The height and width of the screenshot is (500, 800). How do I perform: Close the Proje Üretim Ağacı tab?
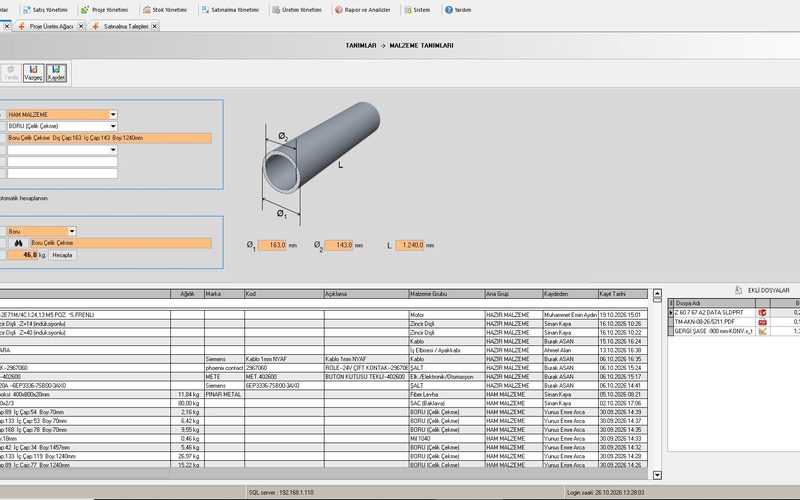(x=81, y=26)
